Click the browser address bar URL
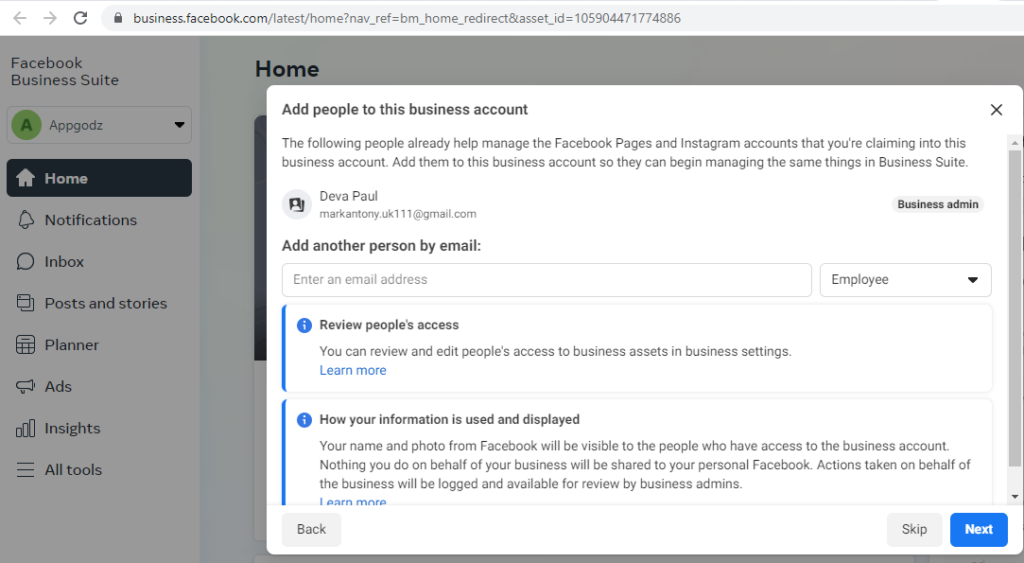This screenshot has height=563, width=1024. pos(406,18)
